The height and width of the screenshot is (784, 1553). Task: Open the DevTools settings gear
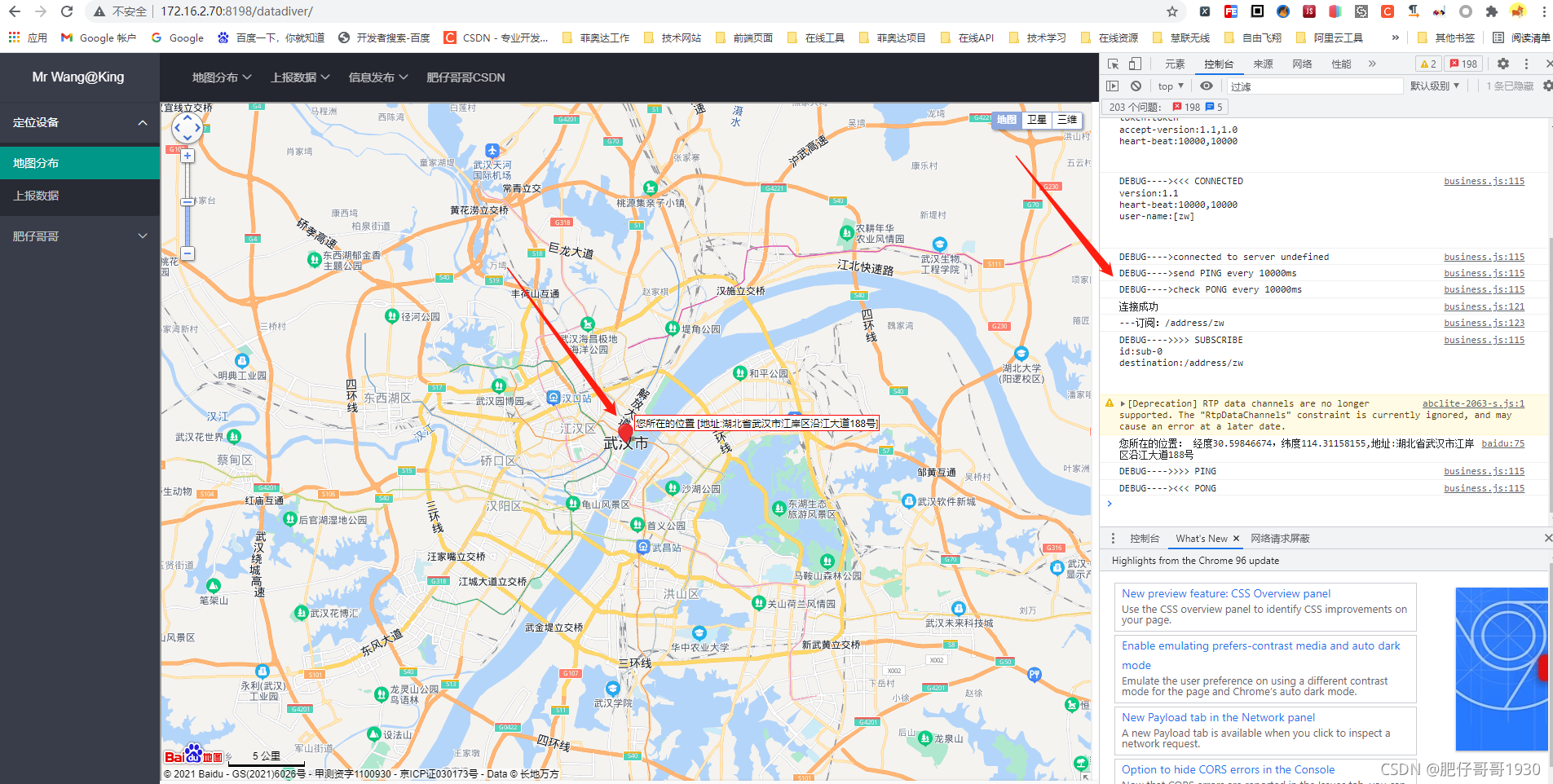click(x=1503, y=64)
